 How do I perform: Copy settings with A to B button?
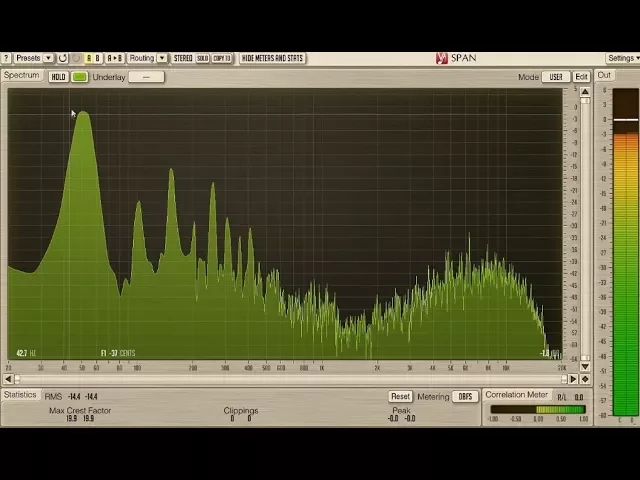[115, 58]
